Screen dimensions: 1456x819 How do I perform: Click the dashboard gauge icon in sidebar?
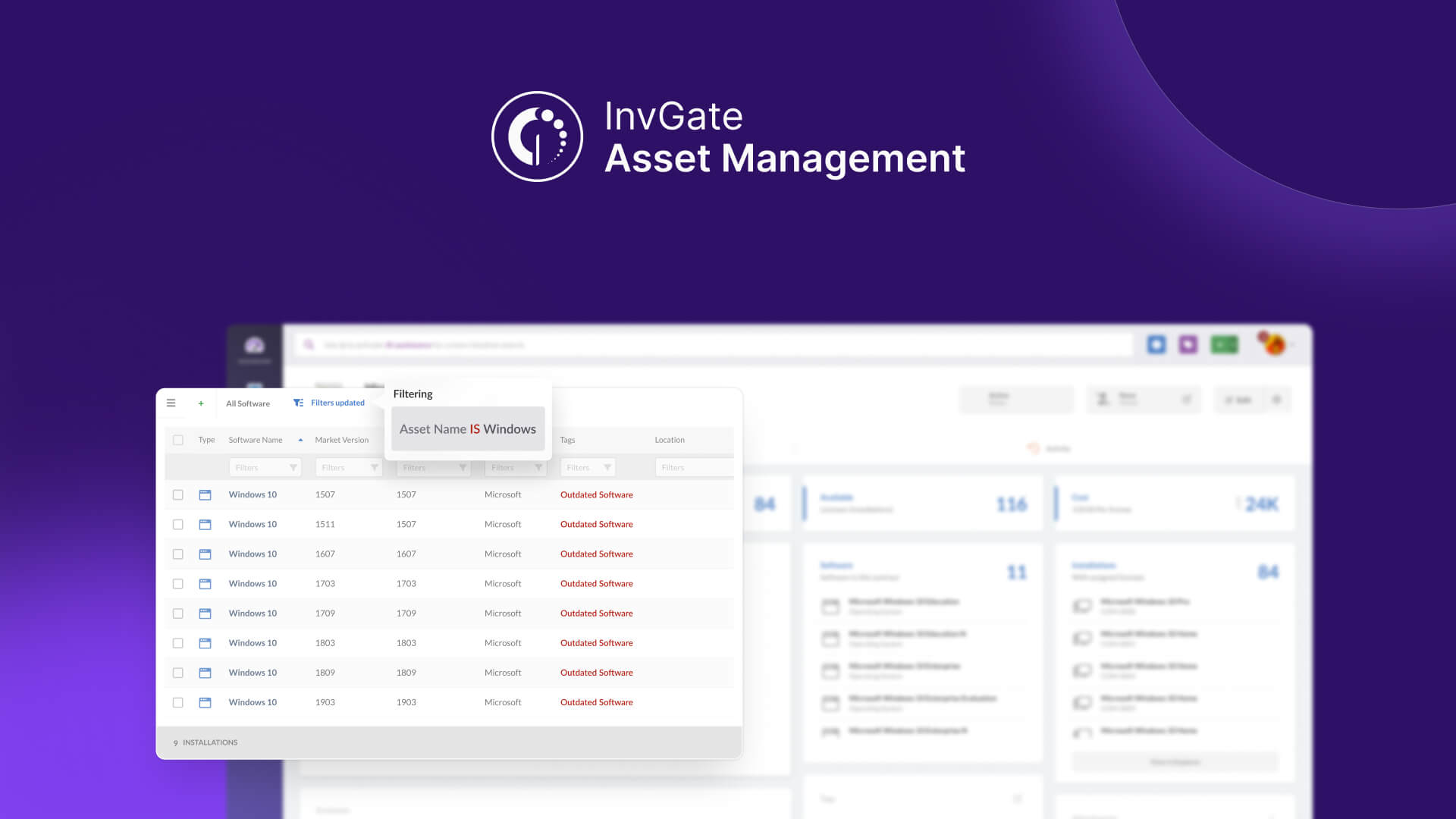pyautogui.click(x=254, y=346)
